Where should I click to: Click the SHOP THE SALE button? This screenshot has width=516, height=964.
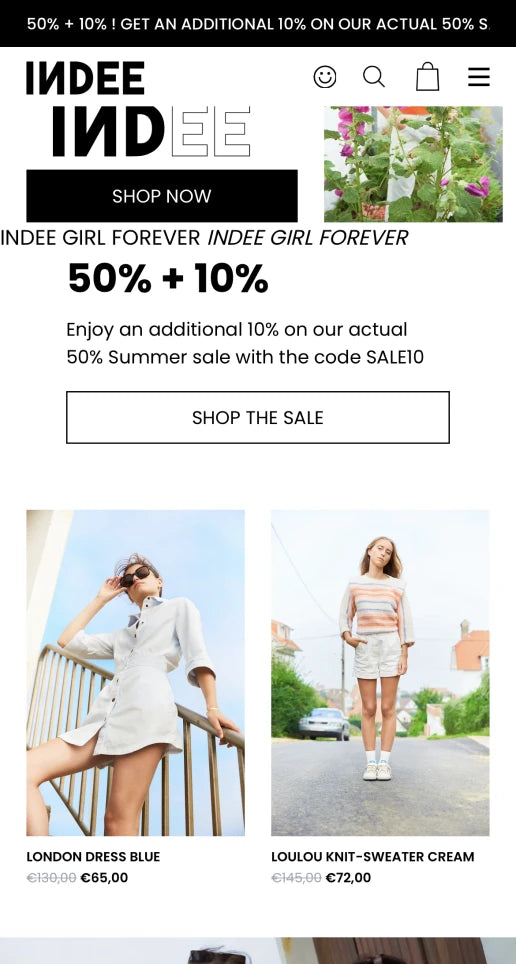click(x=258, y=417)
